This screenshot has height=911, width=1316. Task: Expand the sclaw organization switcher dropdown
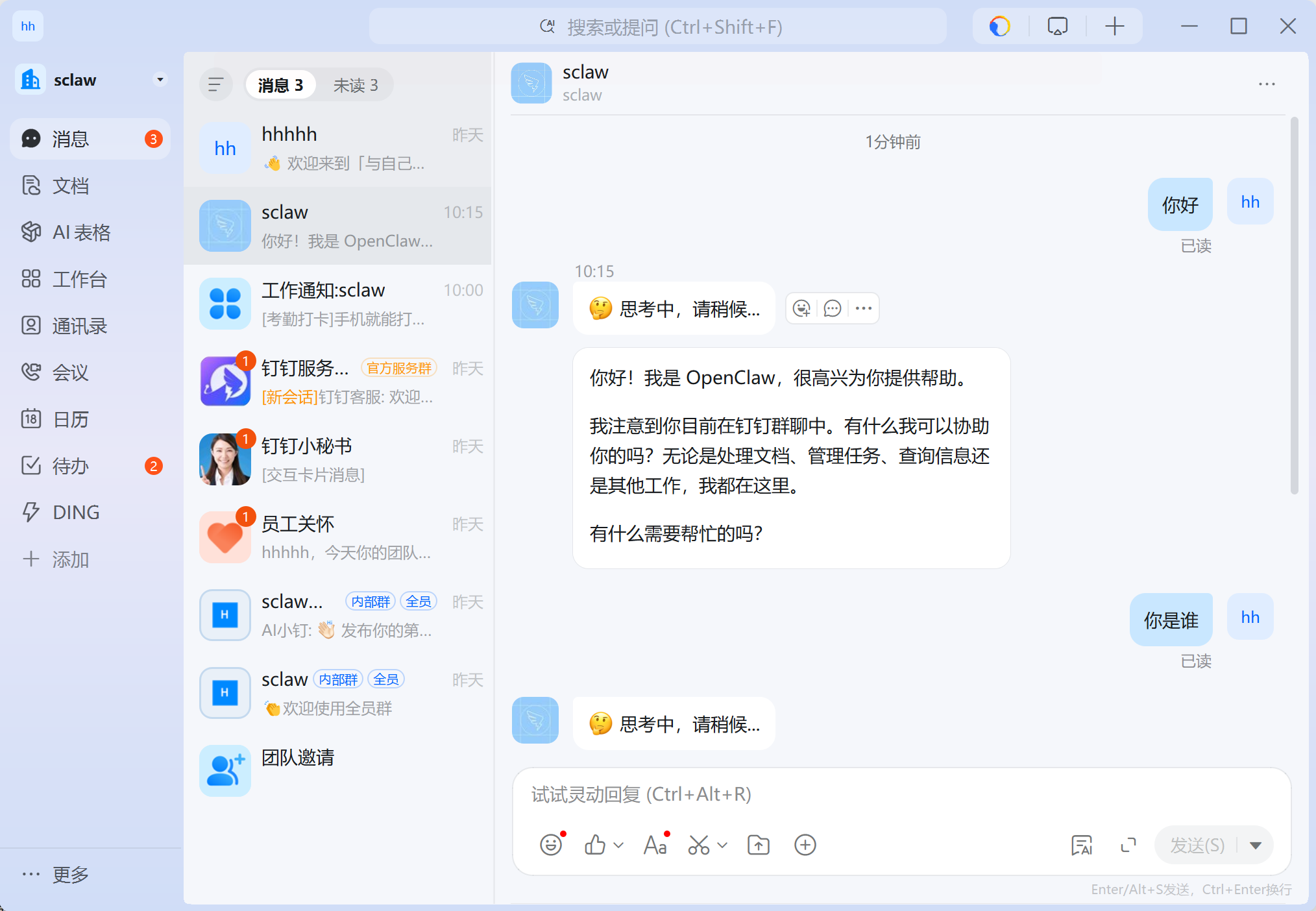[x=160, y=80]
